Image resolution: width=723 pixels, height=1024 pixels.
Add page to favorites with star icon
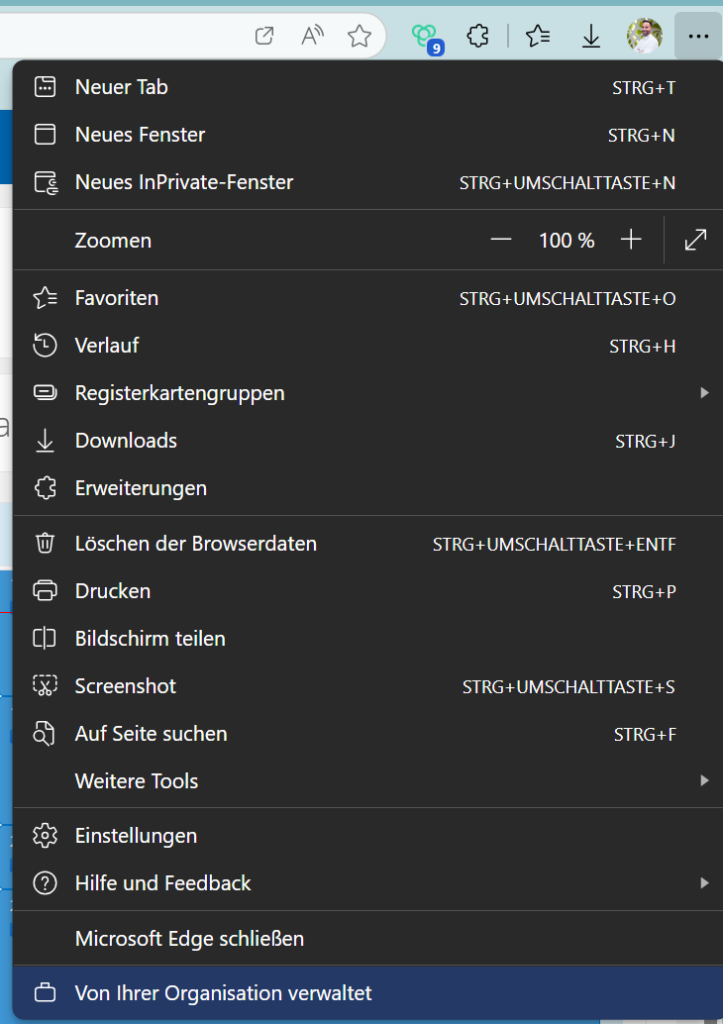pyautogui.click(x=359, y=37)
